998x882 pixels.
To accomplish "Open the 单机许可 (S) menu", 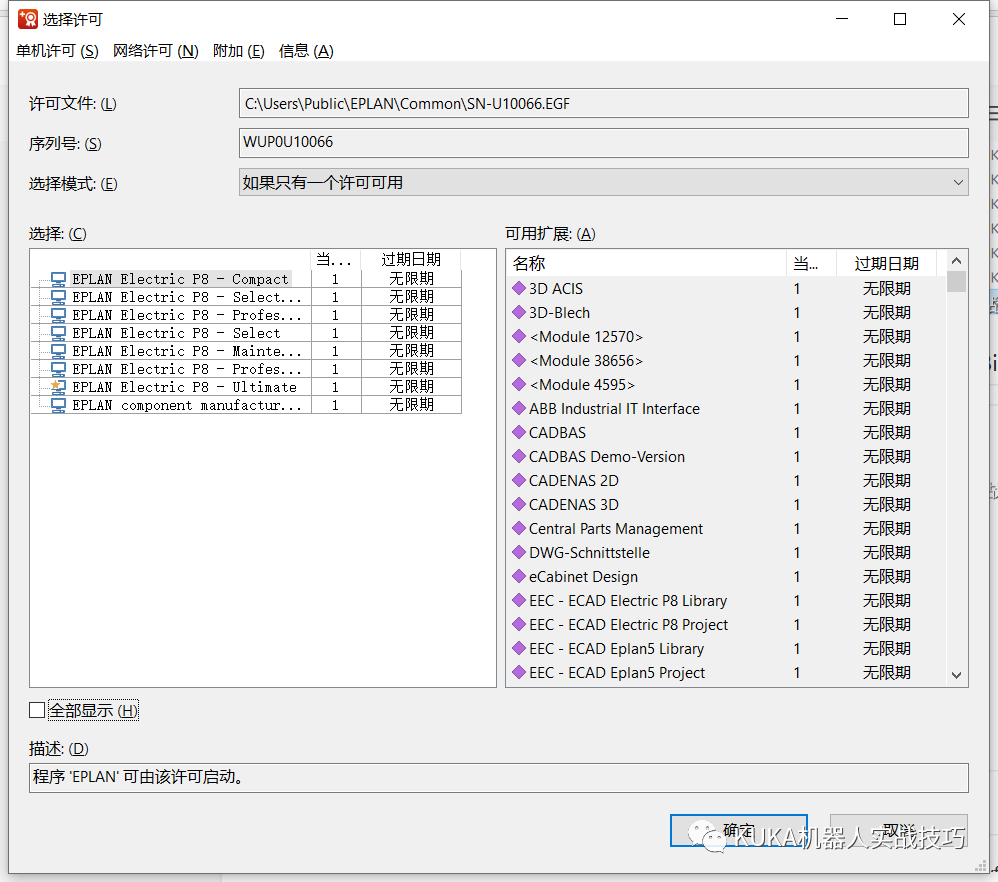I will pyautogui.click(x=57, y=51).
